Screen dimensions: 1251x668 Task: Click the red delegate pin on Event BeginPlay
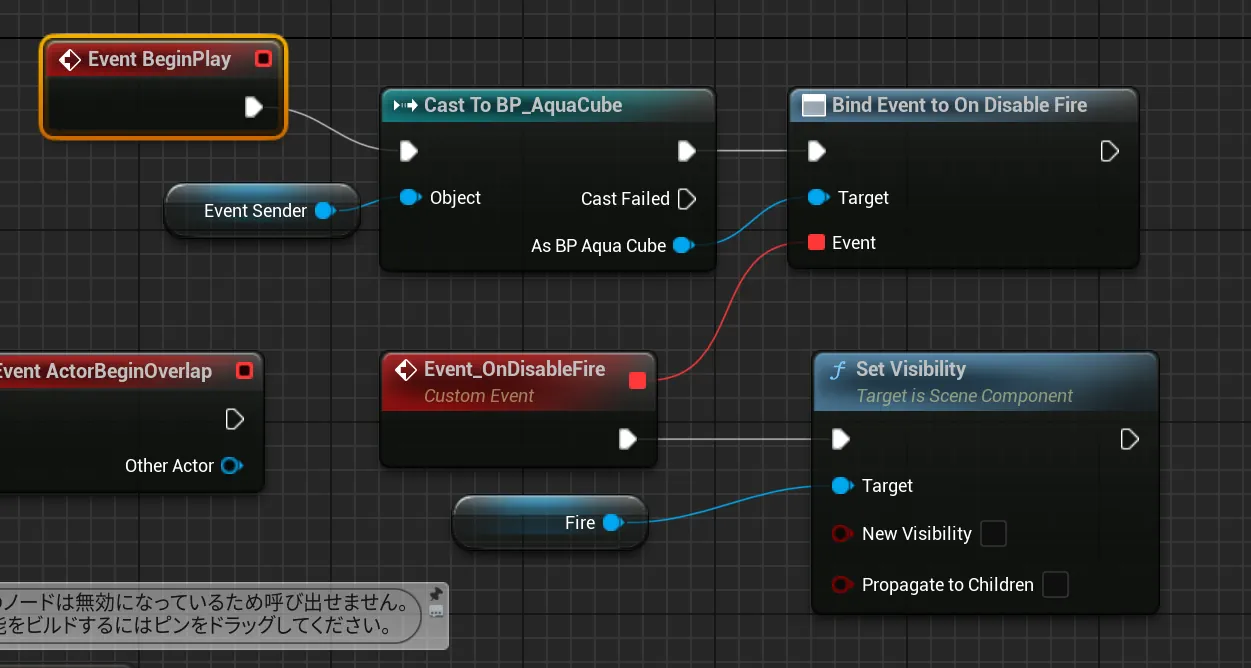(263, 59)
